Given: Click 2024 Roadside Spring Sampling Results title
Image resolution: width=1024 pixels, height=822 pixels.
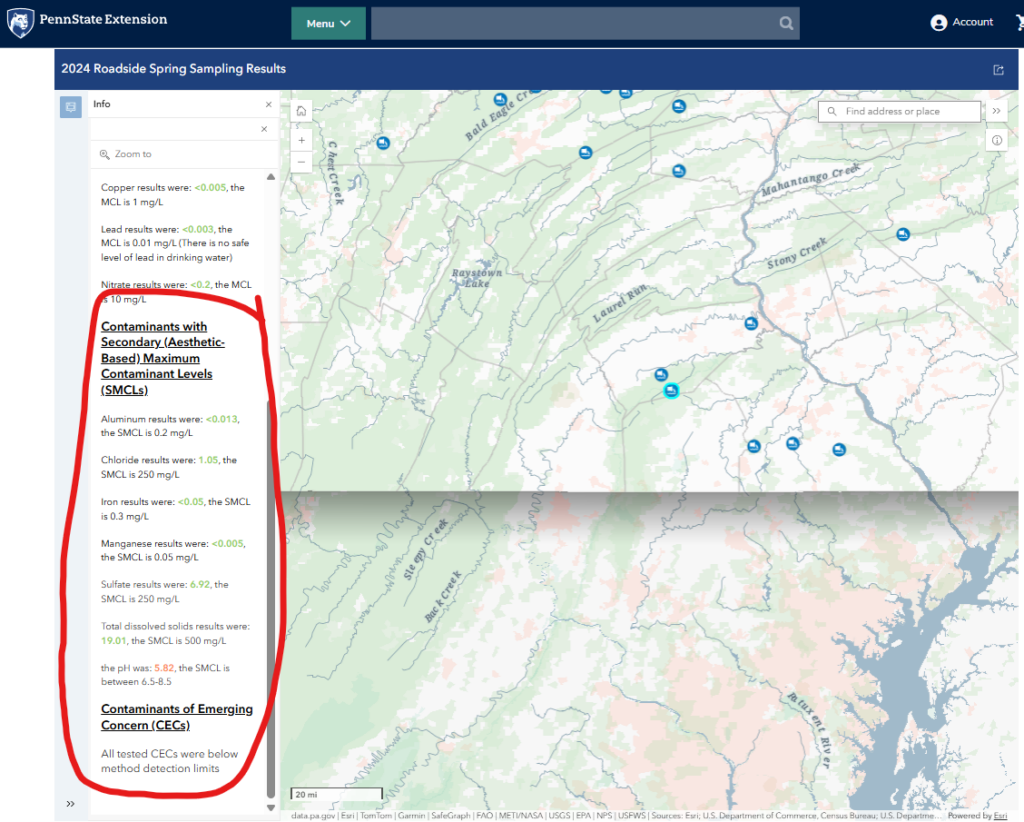Looking at the screenshot, I should (174, 69).
